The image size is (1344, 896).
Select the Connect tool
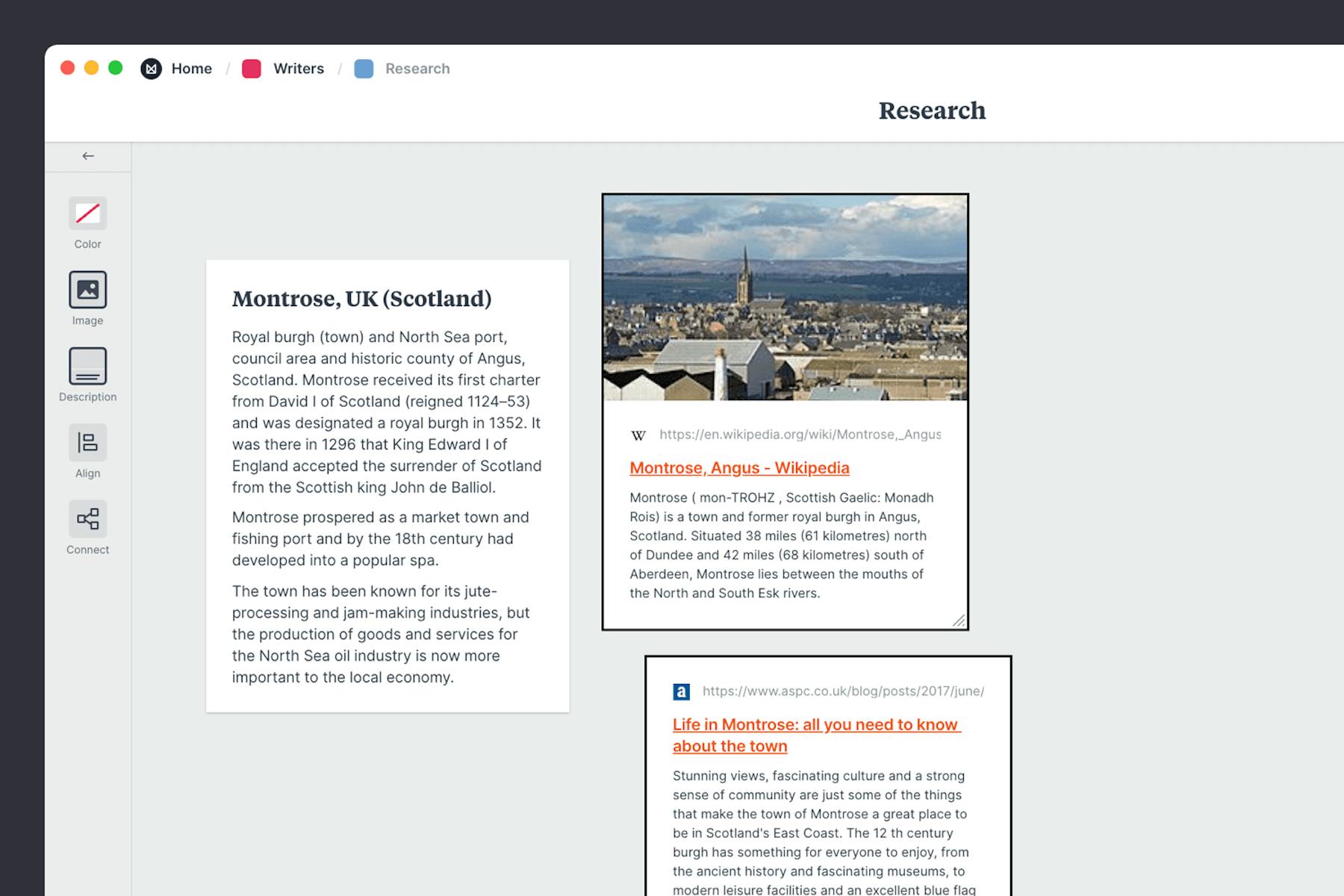coord(87,518)
